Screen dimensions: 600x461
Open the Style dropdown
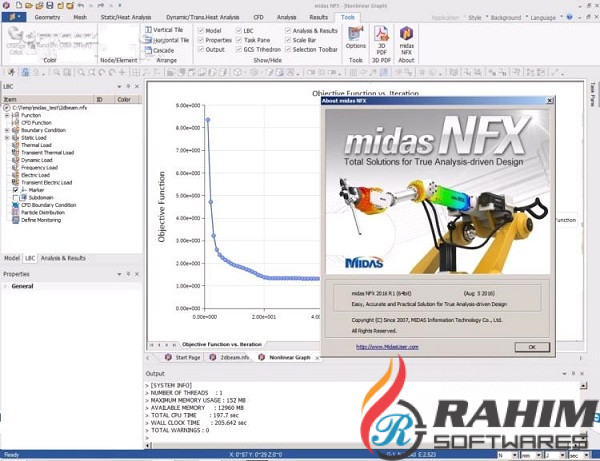477,18
